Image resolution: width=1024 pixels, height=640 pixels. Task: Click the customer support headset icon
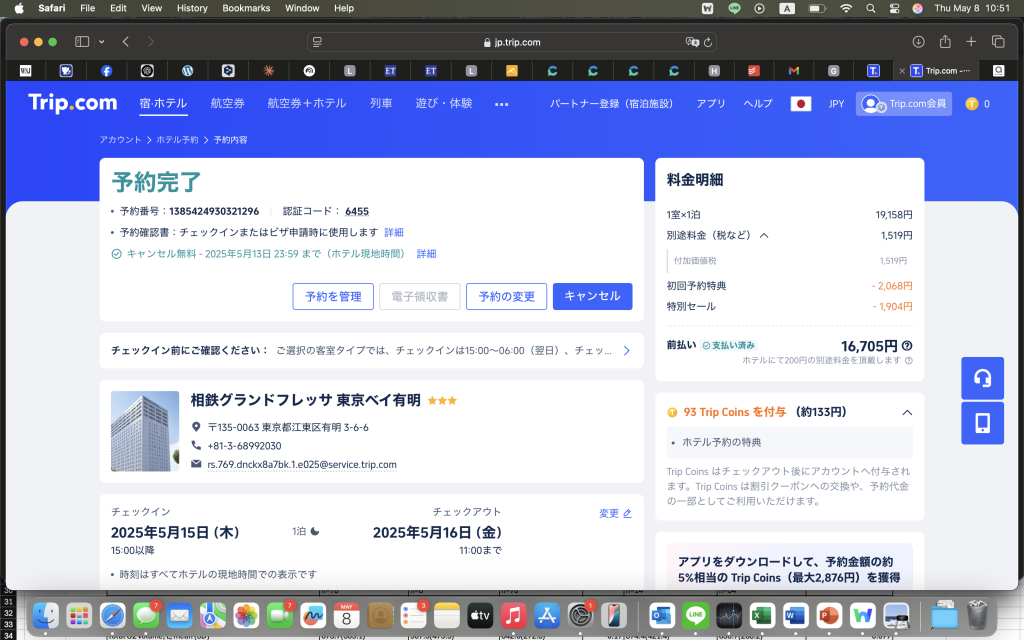tap(982, 378)
